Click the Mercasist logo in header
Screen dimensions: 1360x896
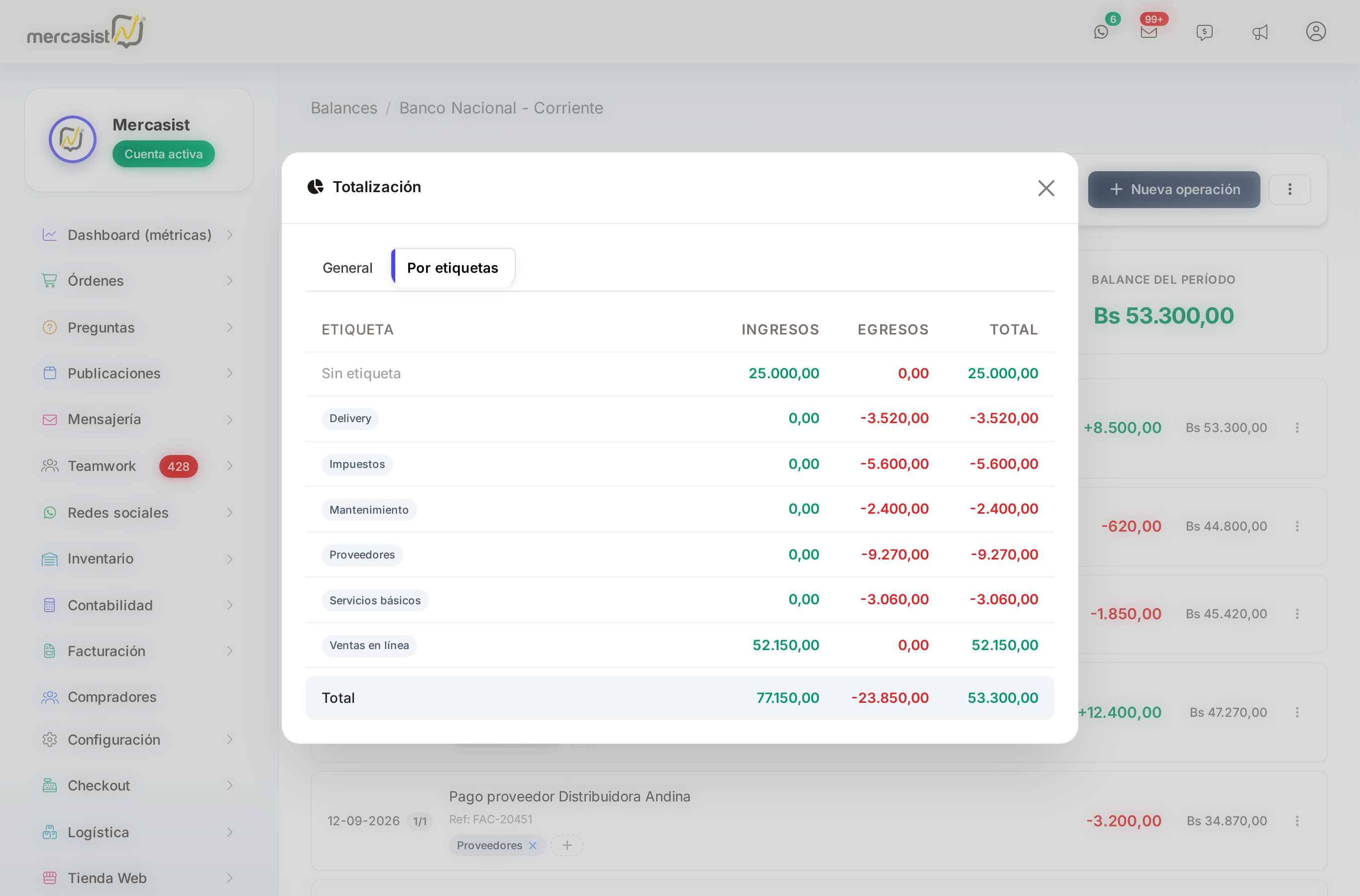click(x=86, y=31)
